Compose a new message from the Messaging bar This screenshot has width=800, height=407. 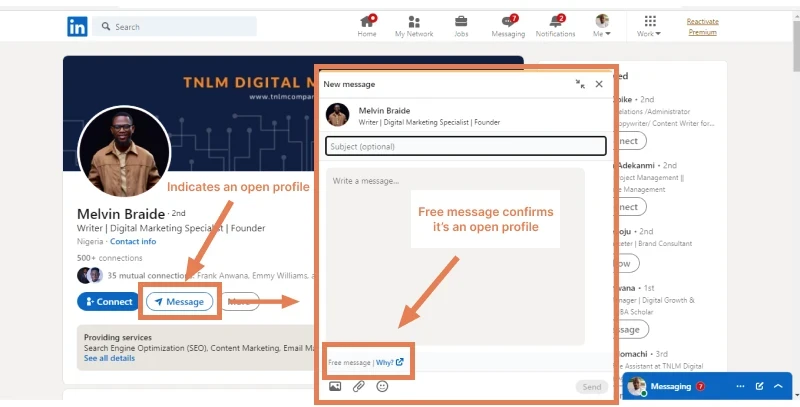(759, 386)
